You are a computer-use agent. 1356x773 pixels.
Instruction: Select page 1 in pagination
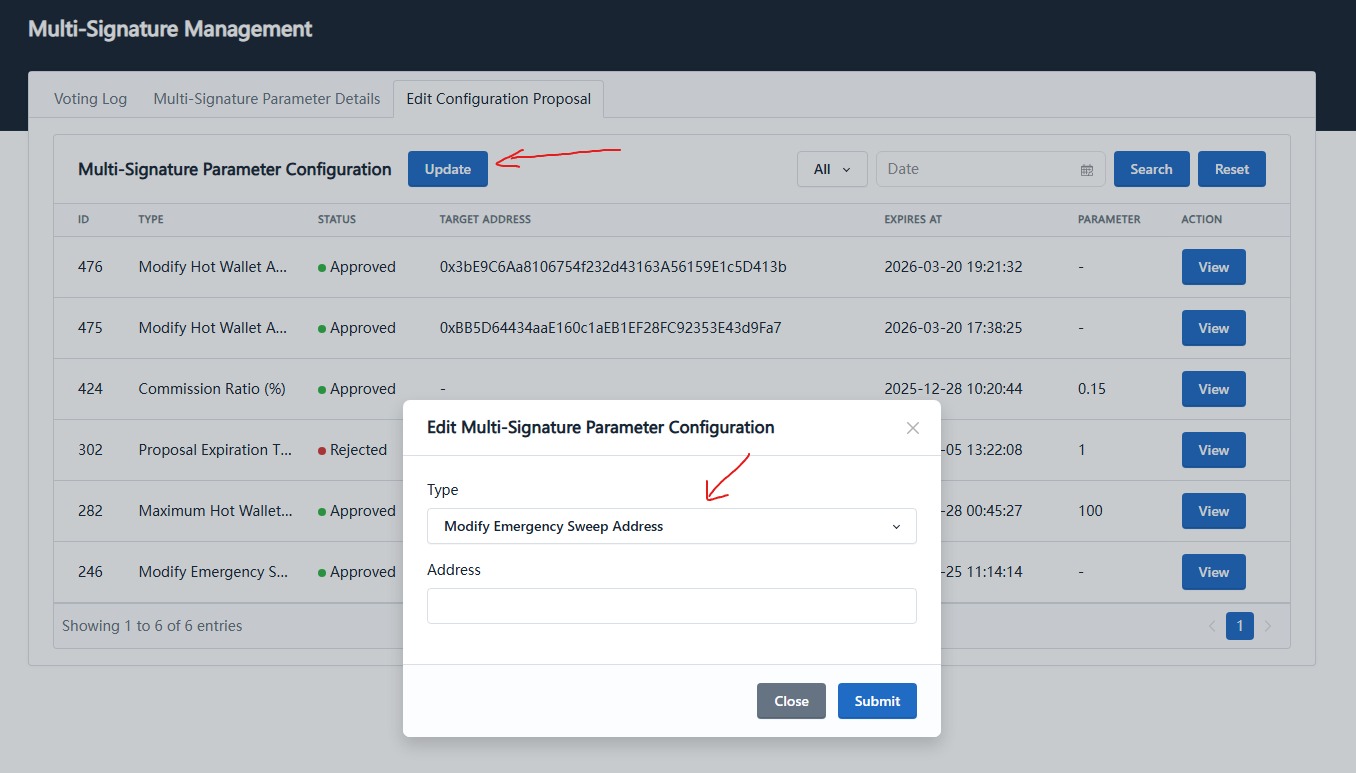point(1239,627)
